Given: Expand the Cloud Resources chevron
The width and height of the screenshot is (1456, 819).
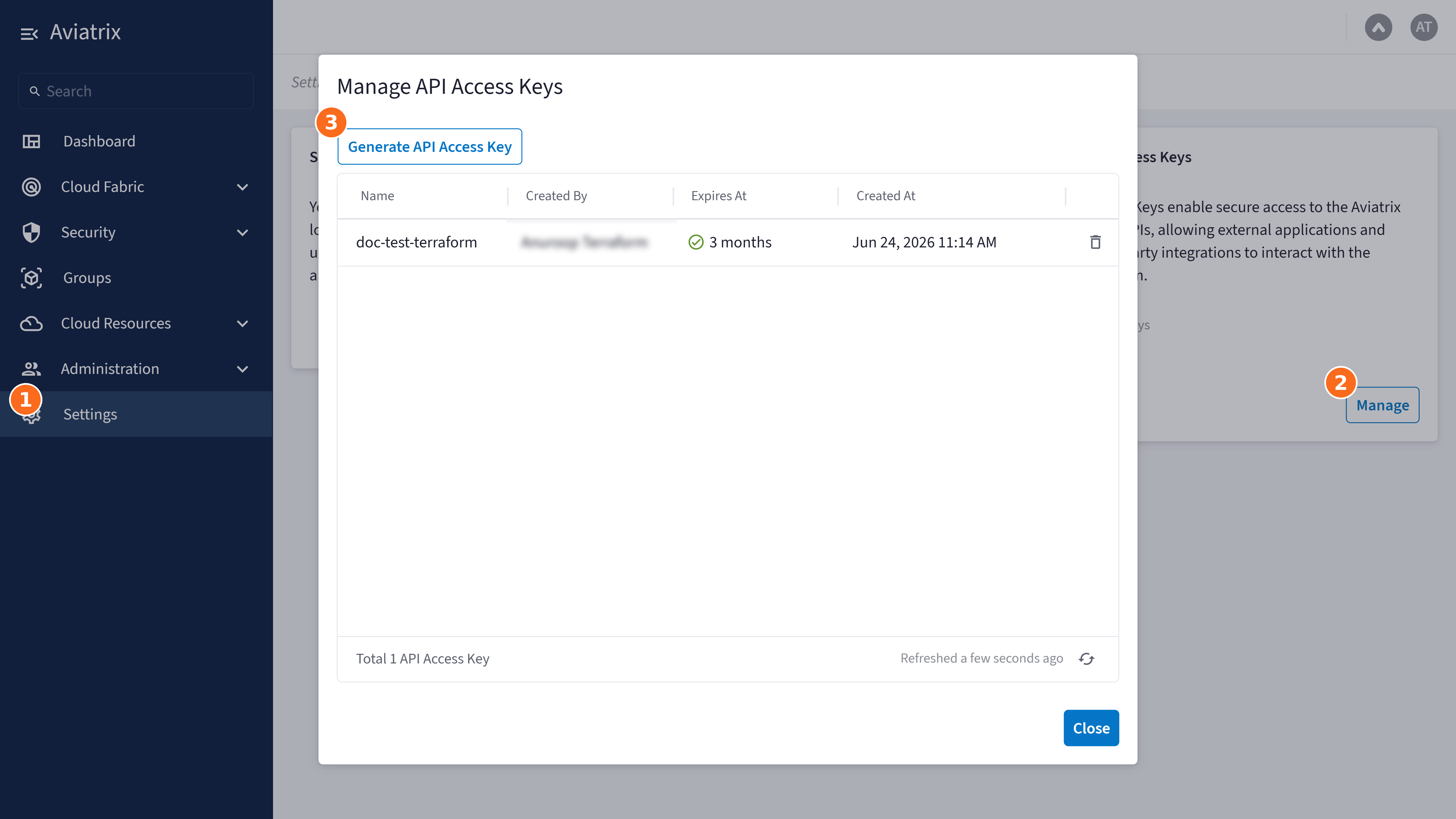Looking at the screenshot, I should click(243, 323).
